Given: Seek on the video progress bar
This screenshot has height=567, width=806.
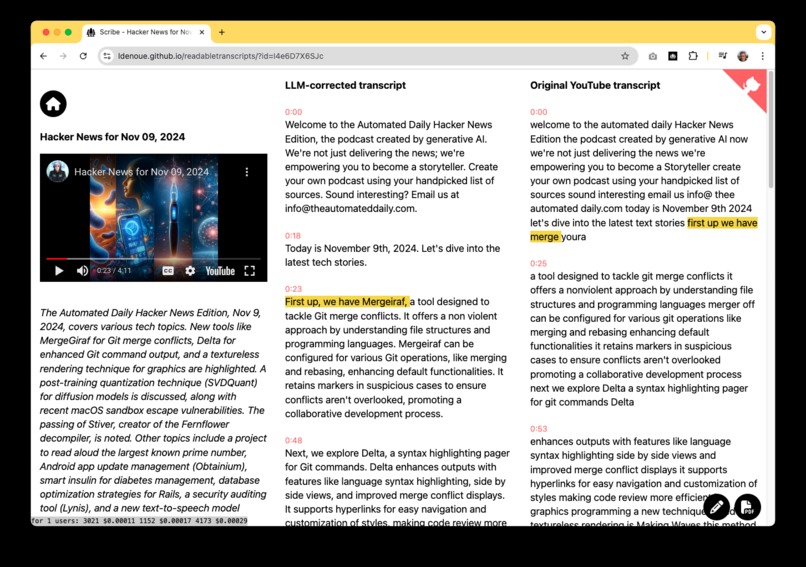Looking at the screenshot, I should (x=153, y=259).
